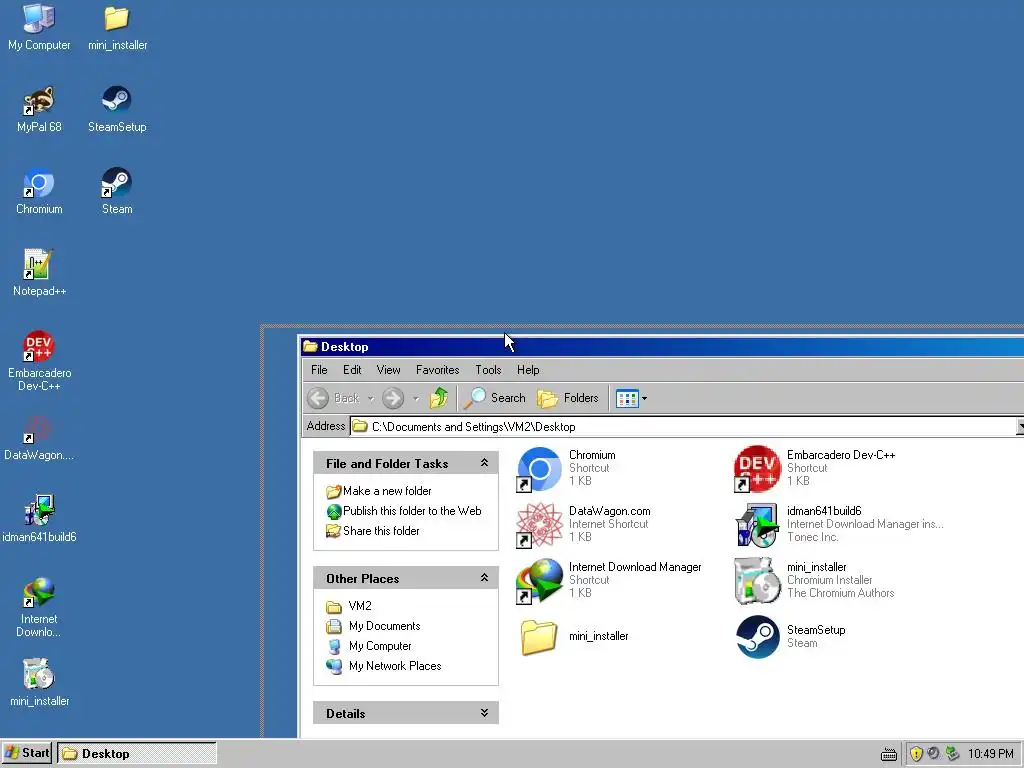This screenshot has width=1024, height=768.
Task: Select SteamSetup desktop icon
Action: tap(117, 110)
